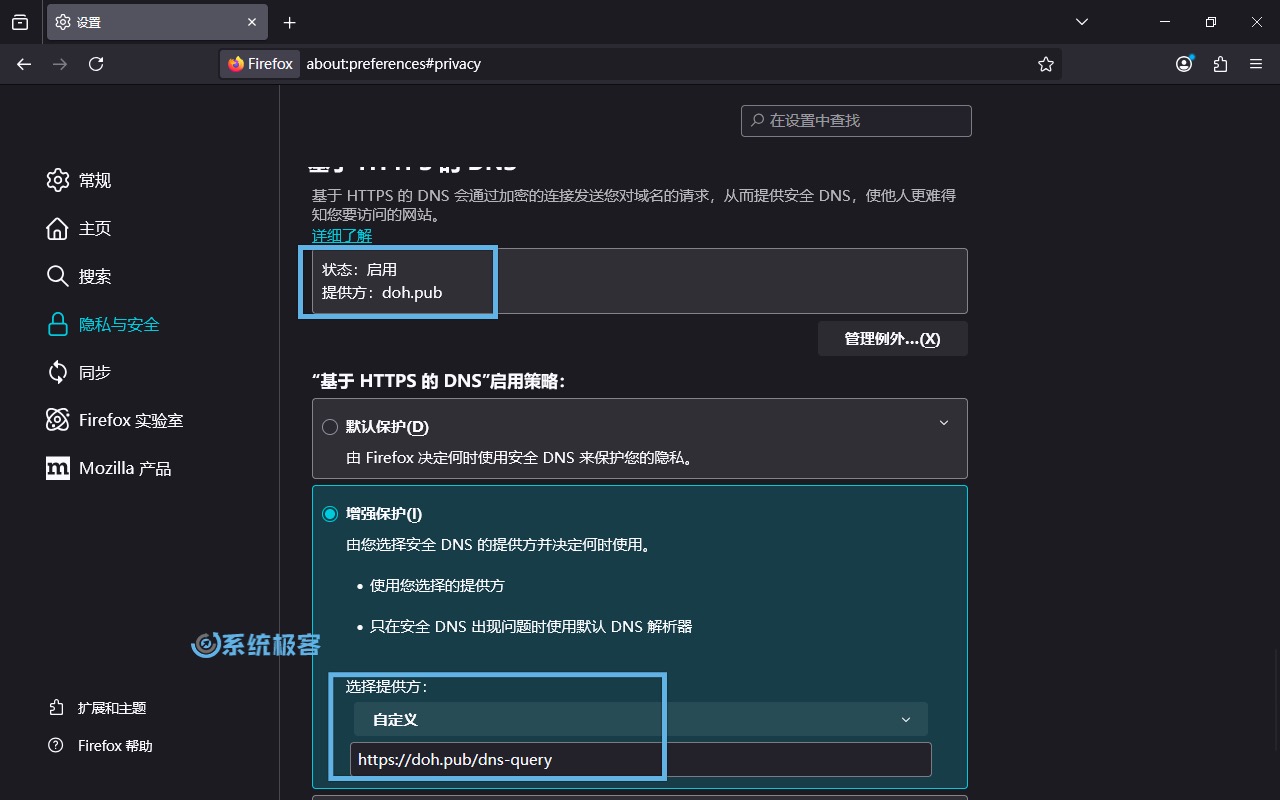The image size is (1280, 800).
Task: Open the 扩展和主题 link
Action: click(x=112, y=708)
